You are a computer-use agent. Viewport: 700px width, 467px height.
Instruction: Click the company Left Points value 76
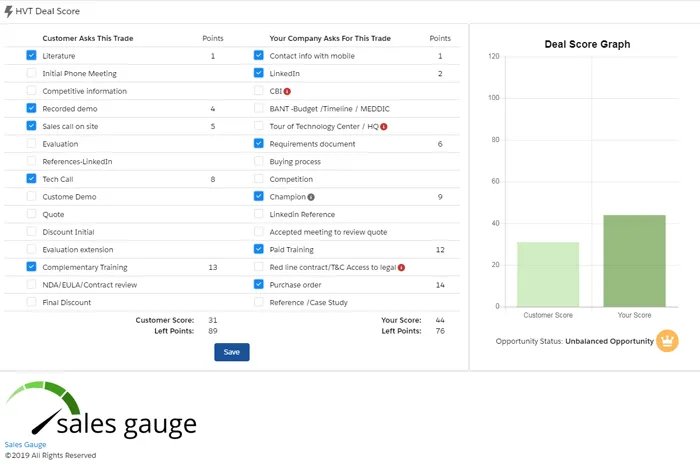coord(440,331)
